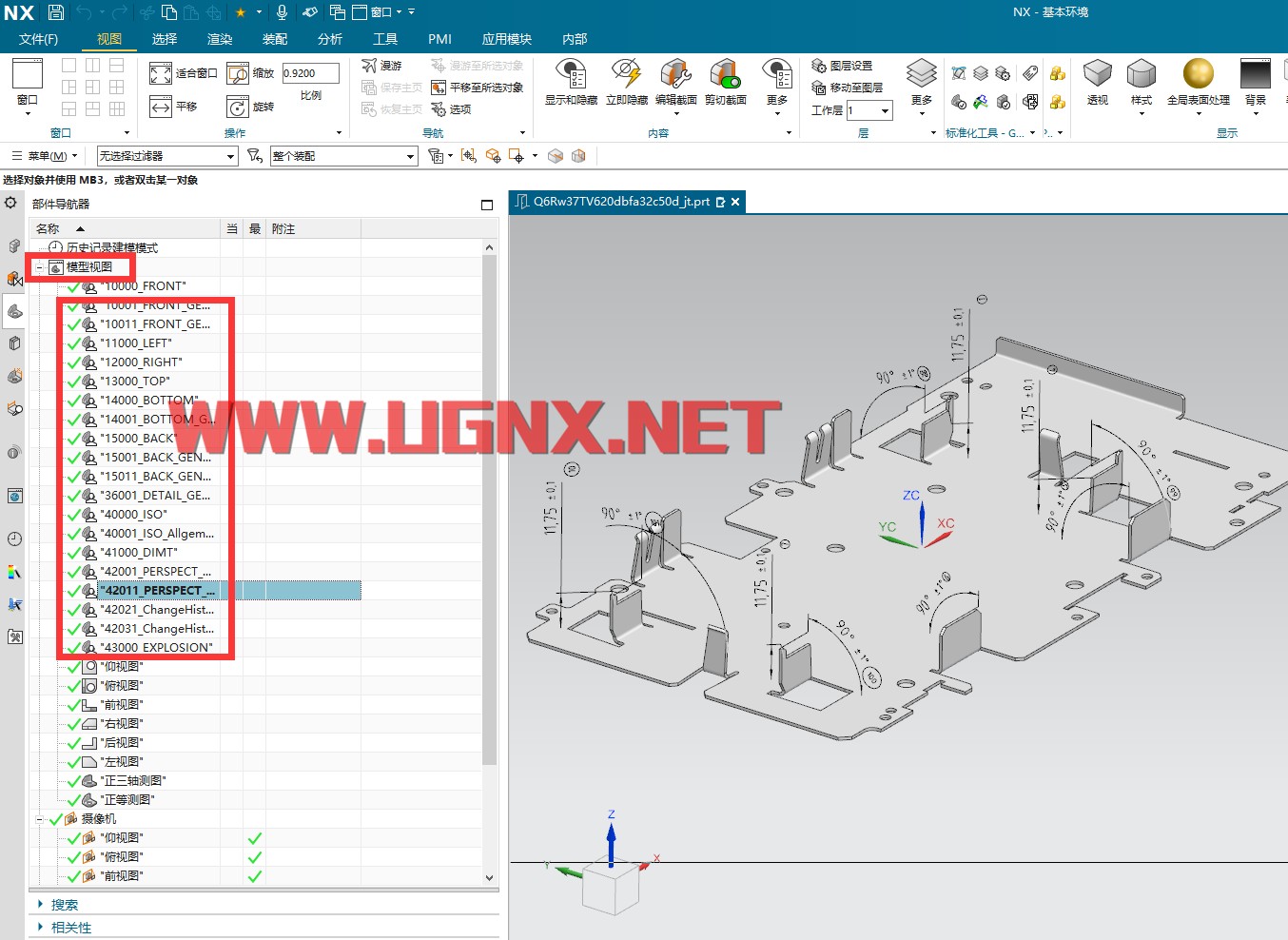Collapse the 模型视图 tree node
This screenshot has width=1288, height=940.
[x=39, y=267]
